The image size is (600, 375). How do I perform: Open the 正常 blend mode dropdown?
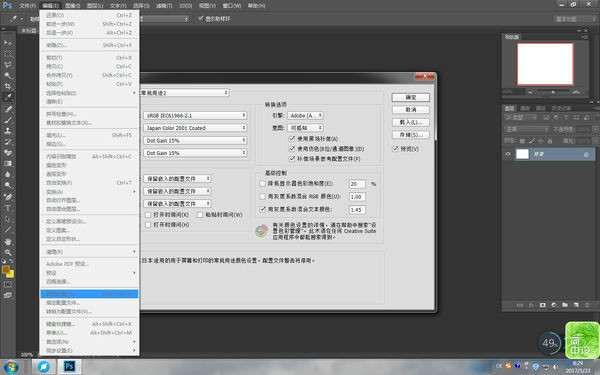[527, 129]
